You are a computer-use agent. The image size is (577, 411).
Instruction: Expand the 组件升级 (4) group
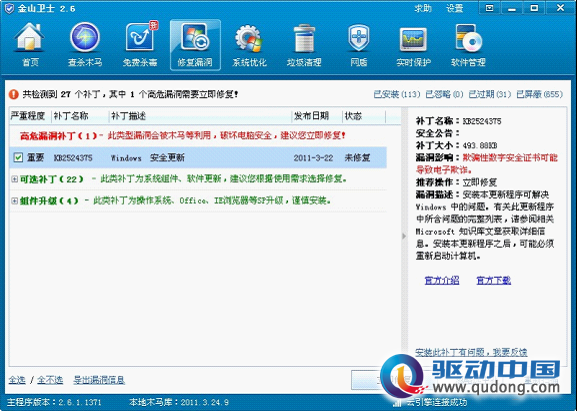click(14, 201)
